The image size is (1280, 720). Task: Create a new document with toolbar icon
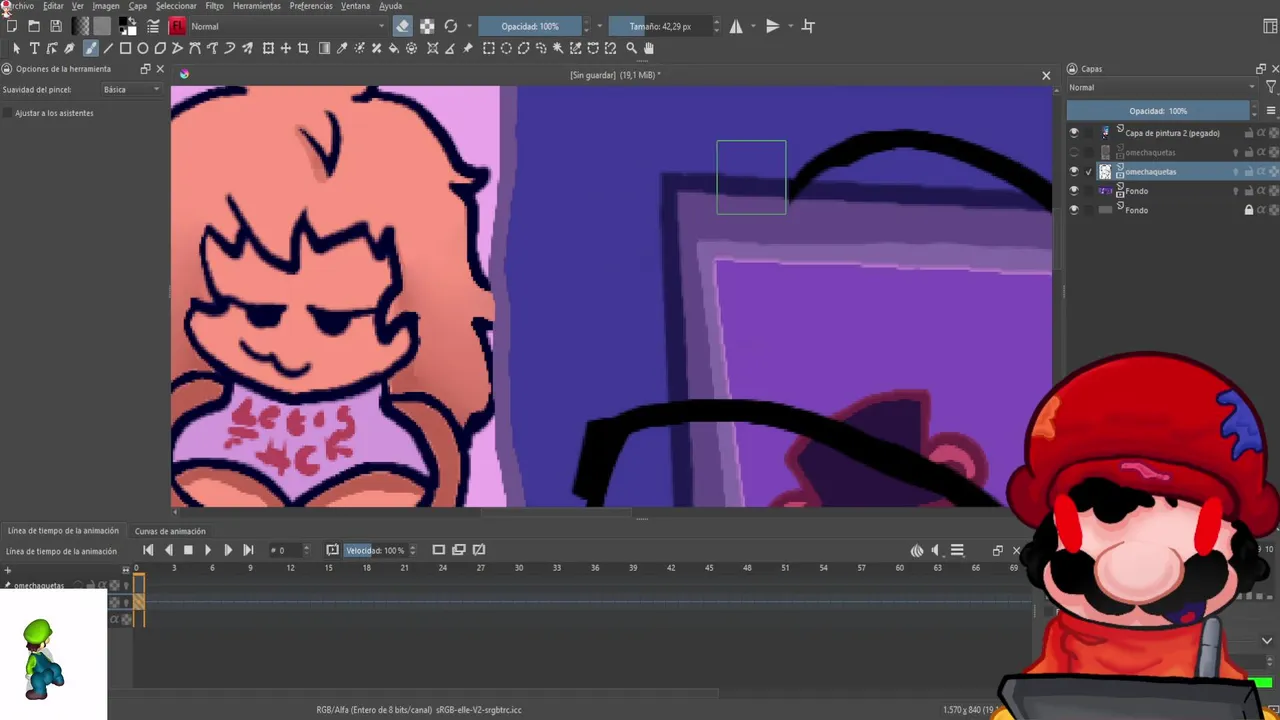pyautogui.click(x=12, y=26)
